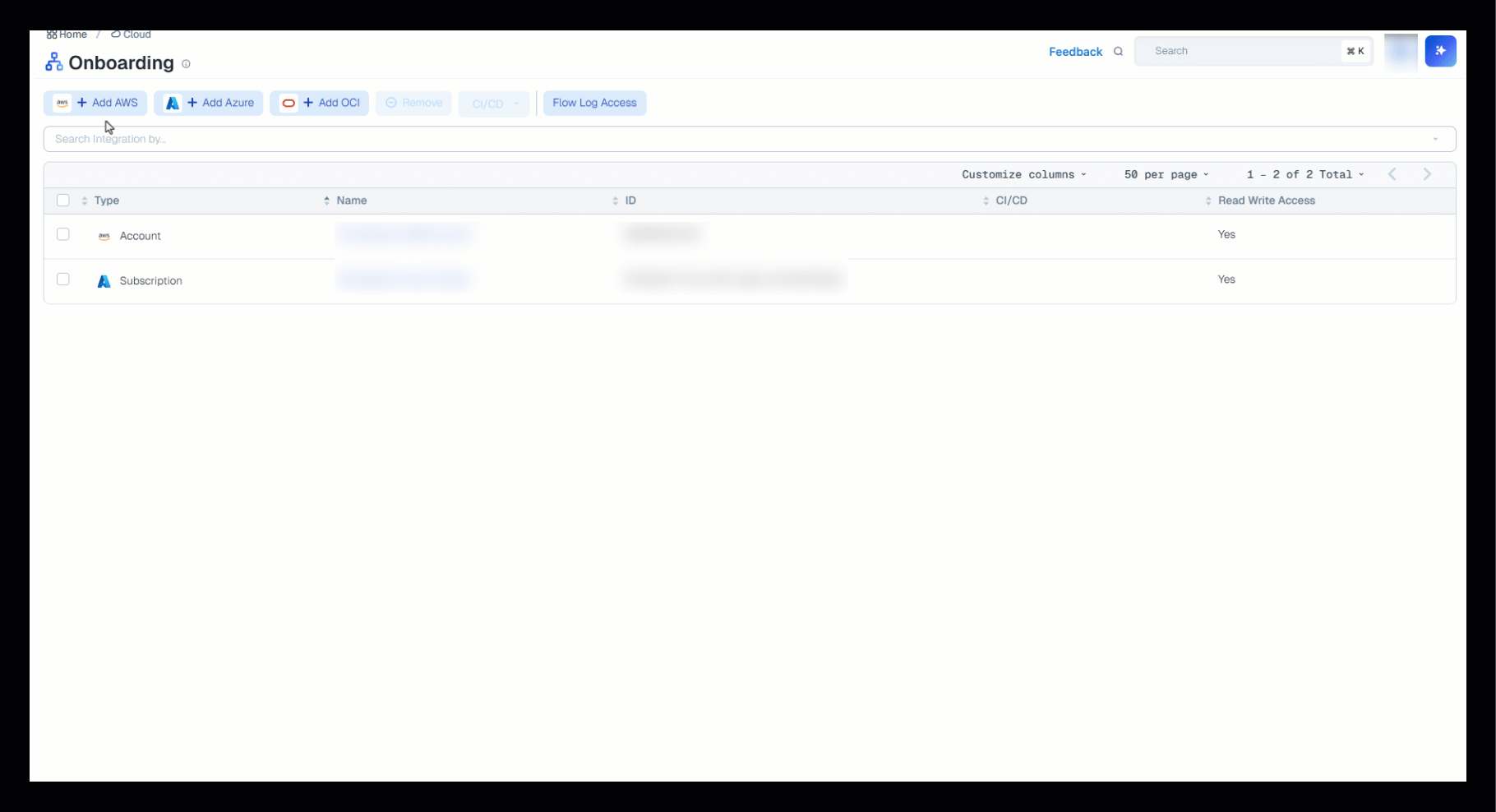Open the blue AI sparkle assistant button

pos(1440,51)
